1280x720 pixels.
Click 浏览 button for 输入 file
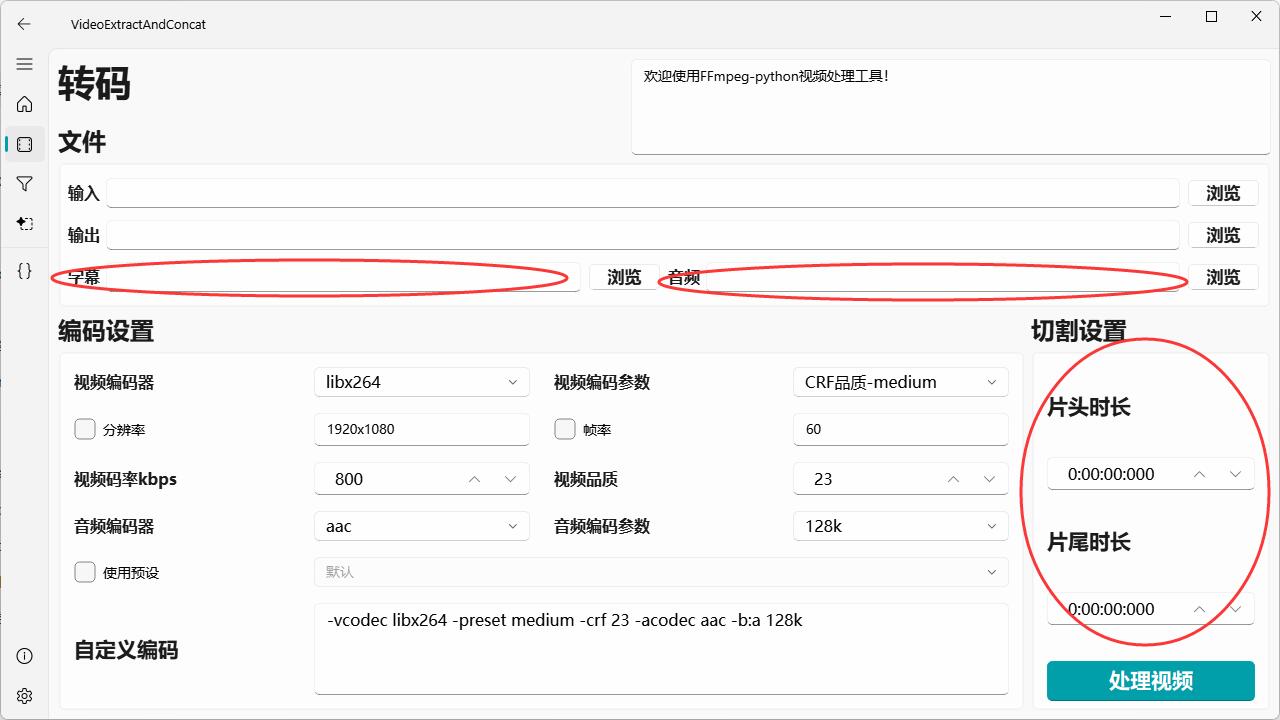pos(1223,193)
